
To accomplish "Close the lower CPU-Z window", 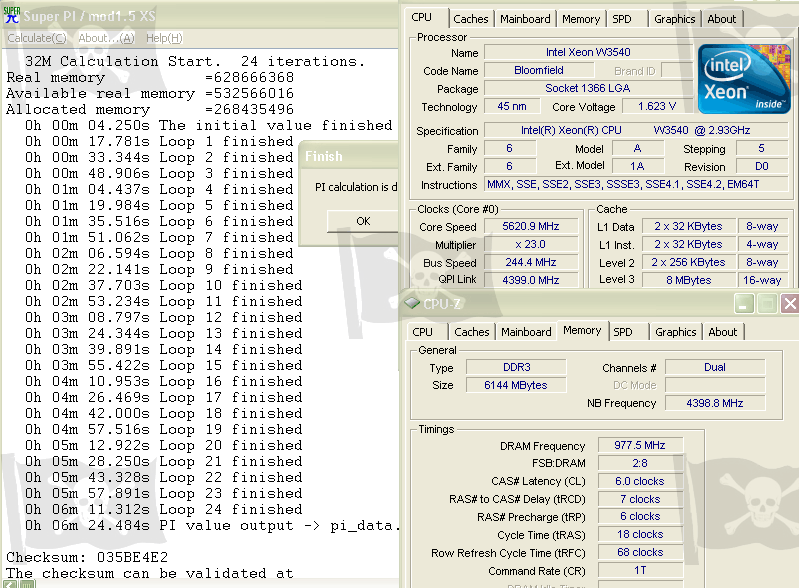I will click(789, 304).
